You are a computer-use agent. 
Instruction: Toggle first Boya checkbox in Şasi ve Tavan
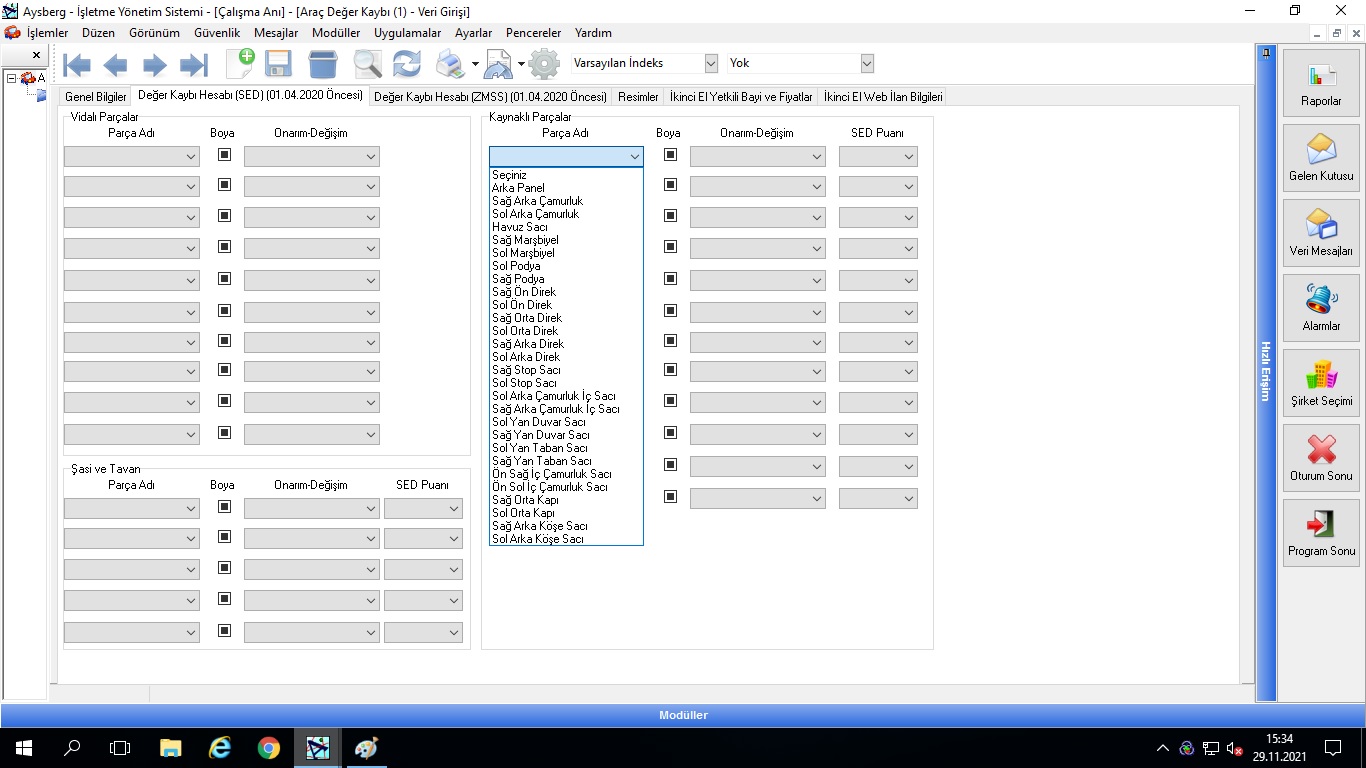[224, 507]
